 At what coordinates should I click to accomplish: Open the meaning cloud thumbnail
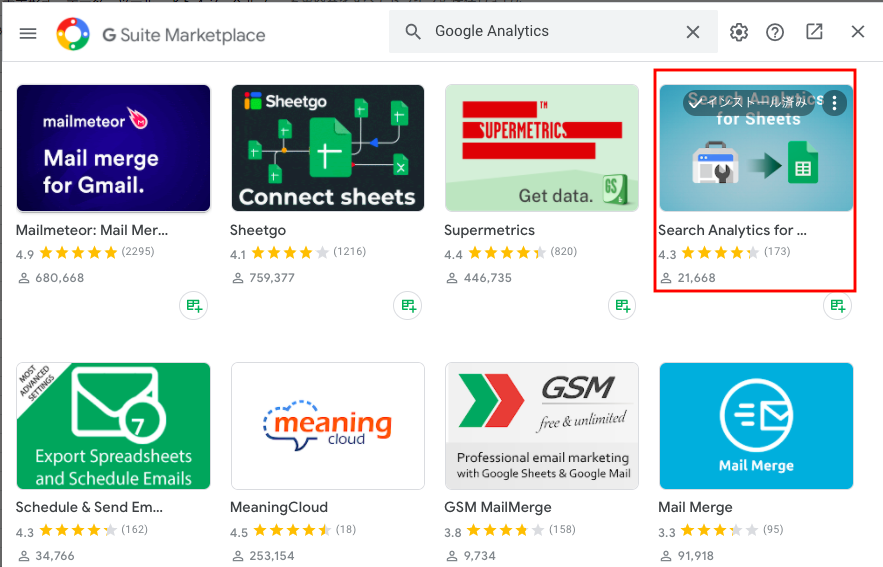(328, 426)
